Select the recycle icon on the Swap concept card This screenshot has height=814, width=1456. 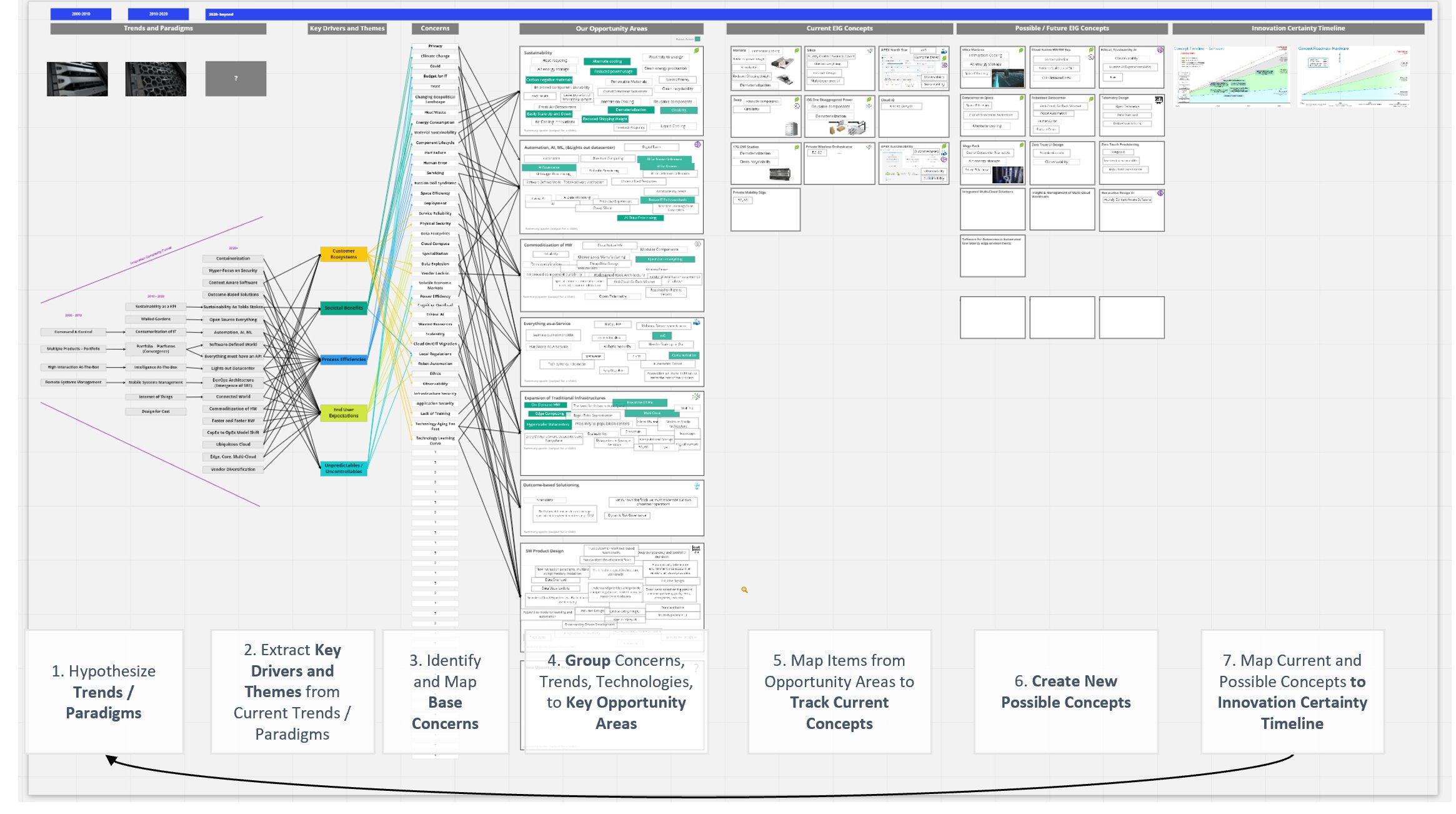click(x=797, y=106)
